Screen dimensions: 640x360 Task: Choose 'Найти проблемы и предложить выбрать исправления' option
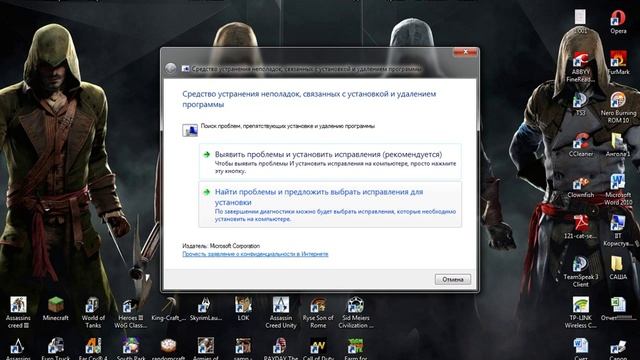pyautogui.click(x=330, y=204)
